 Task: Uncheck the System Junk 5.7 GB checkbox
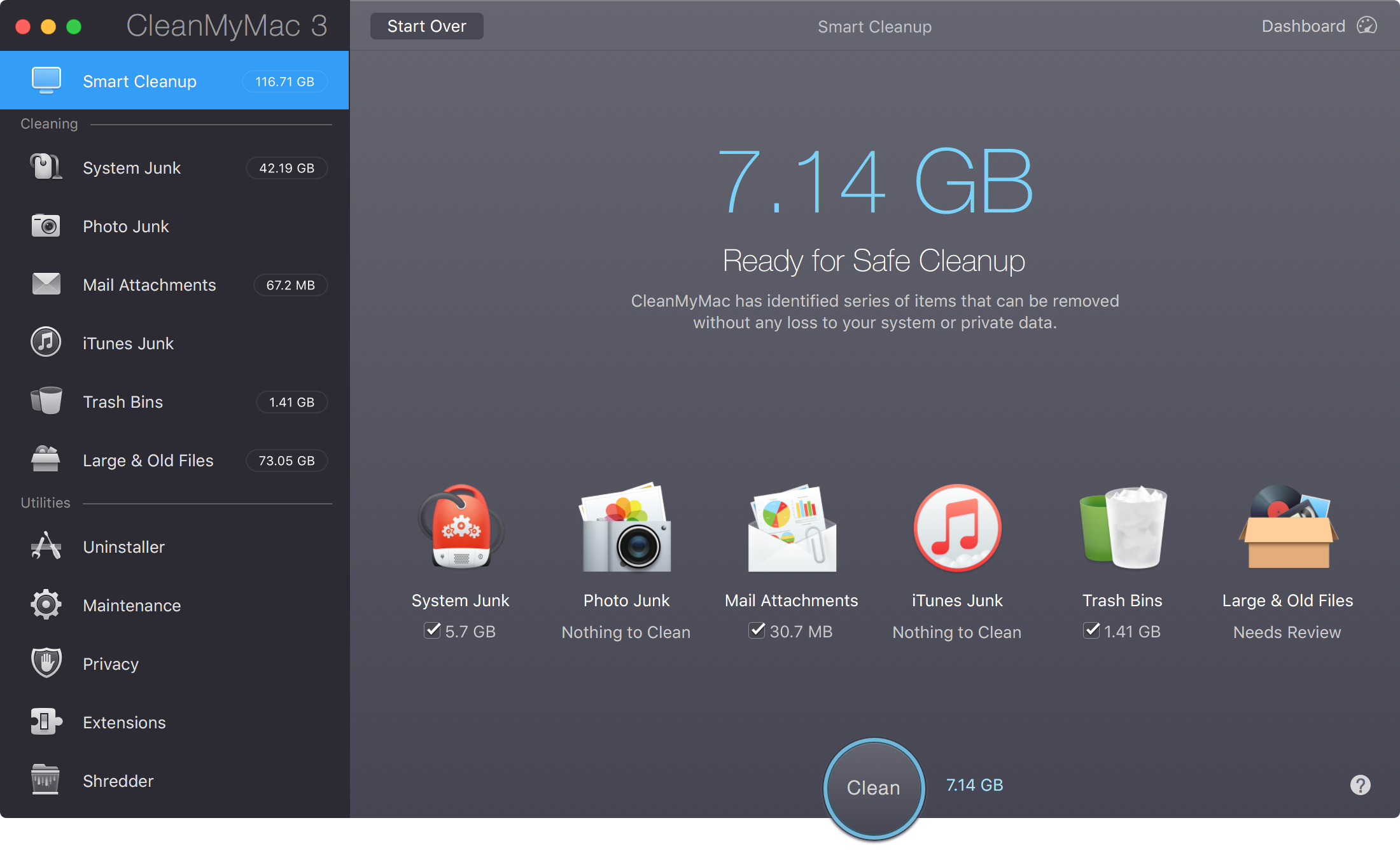[x=432, y=630]
